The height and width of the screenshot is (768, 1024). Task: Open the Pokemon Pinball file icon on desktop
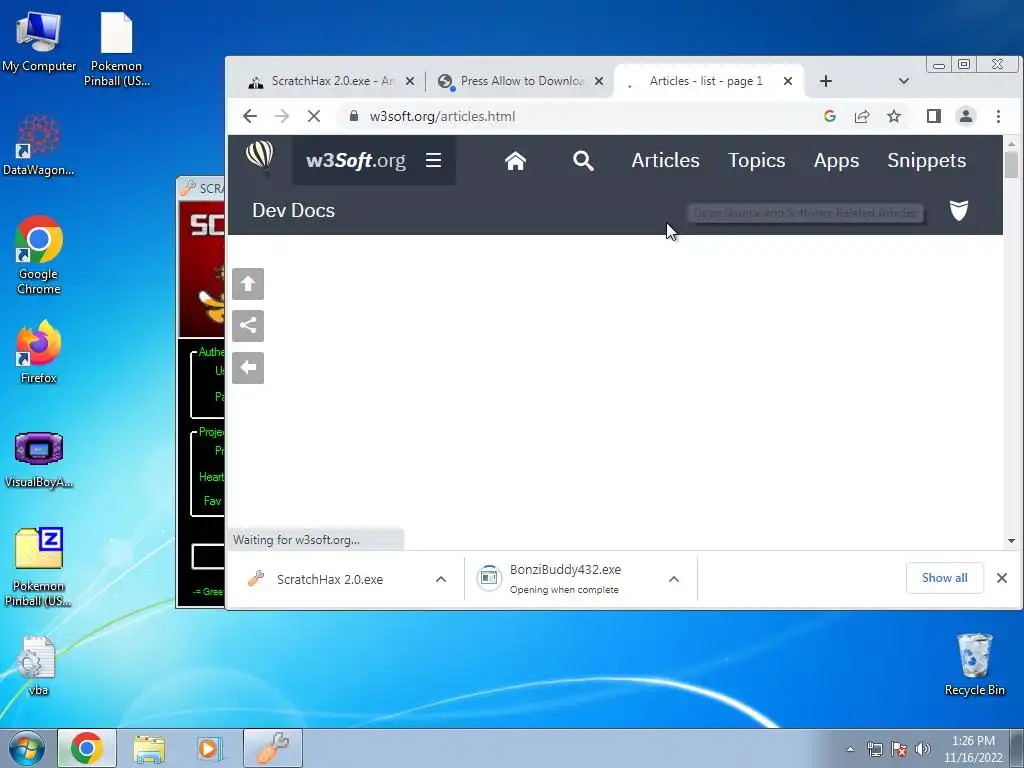pos(116,49)
